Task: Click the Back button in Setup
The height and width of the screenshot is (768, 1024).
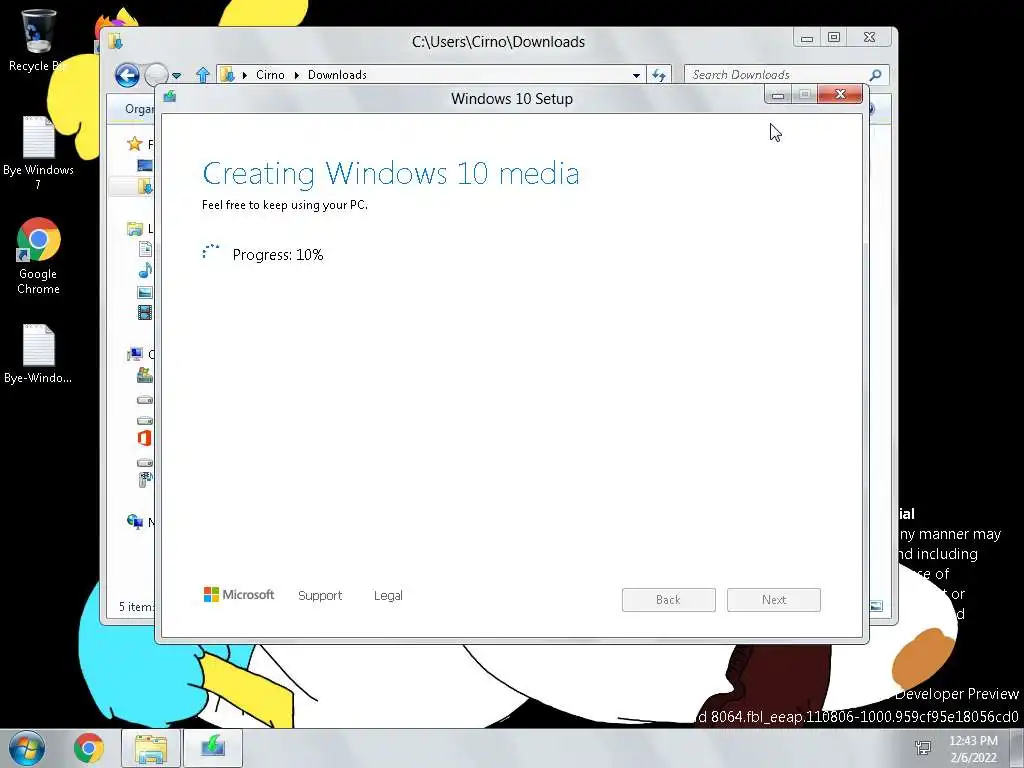Action: point(669,600)
